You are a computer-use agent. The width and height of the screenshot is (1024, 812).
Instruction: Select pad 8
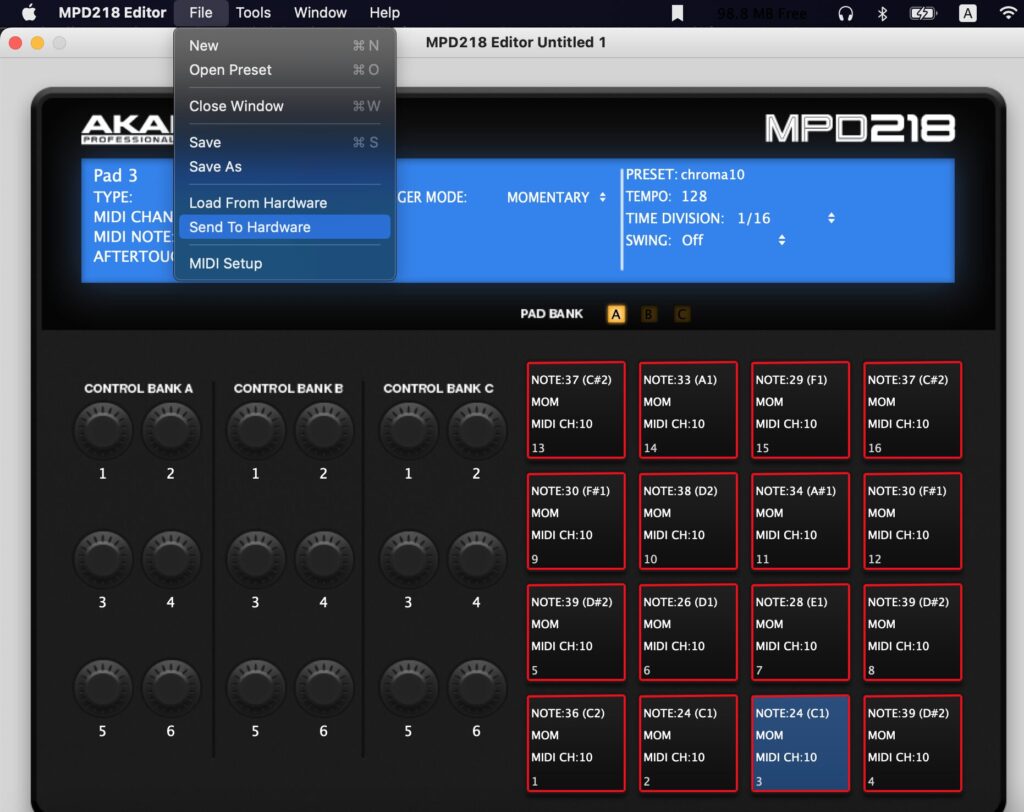(x=912, y=632)
